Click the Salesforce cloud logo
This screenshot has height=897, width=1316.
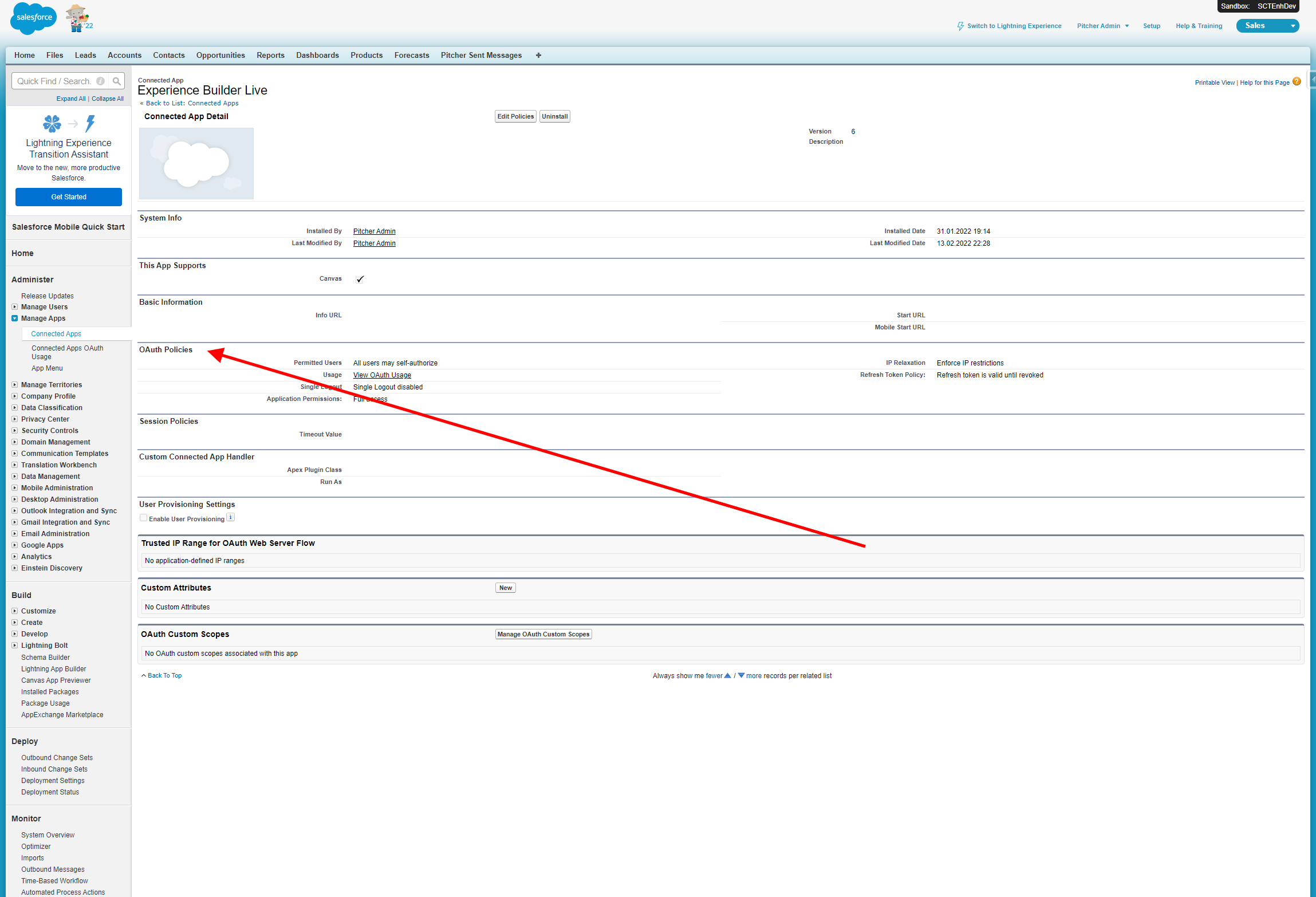coord(33,18)
